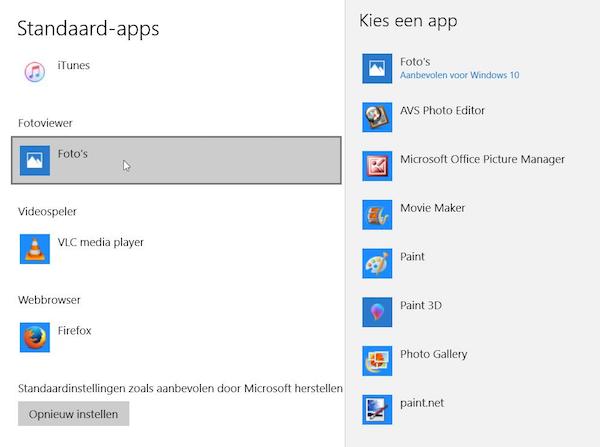Screen dimensions: 600x447
Task: Click the VLC media player label
Action: [x=101, y=242]
